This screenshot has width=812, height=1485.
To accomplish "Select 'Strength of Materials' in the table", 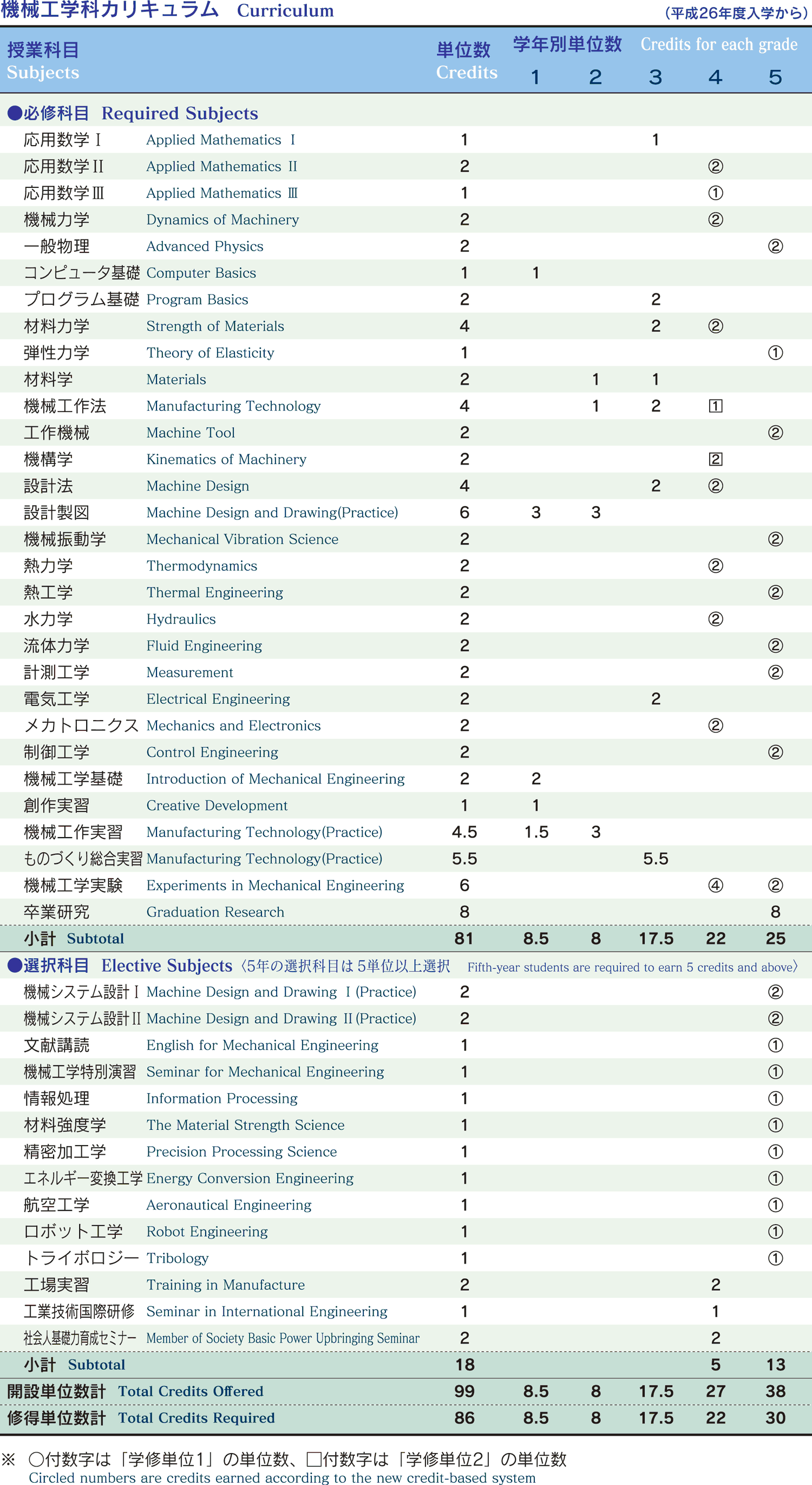I will point(215,326).
